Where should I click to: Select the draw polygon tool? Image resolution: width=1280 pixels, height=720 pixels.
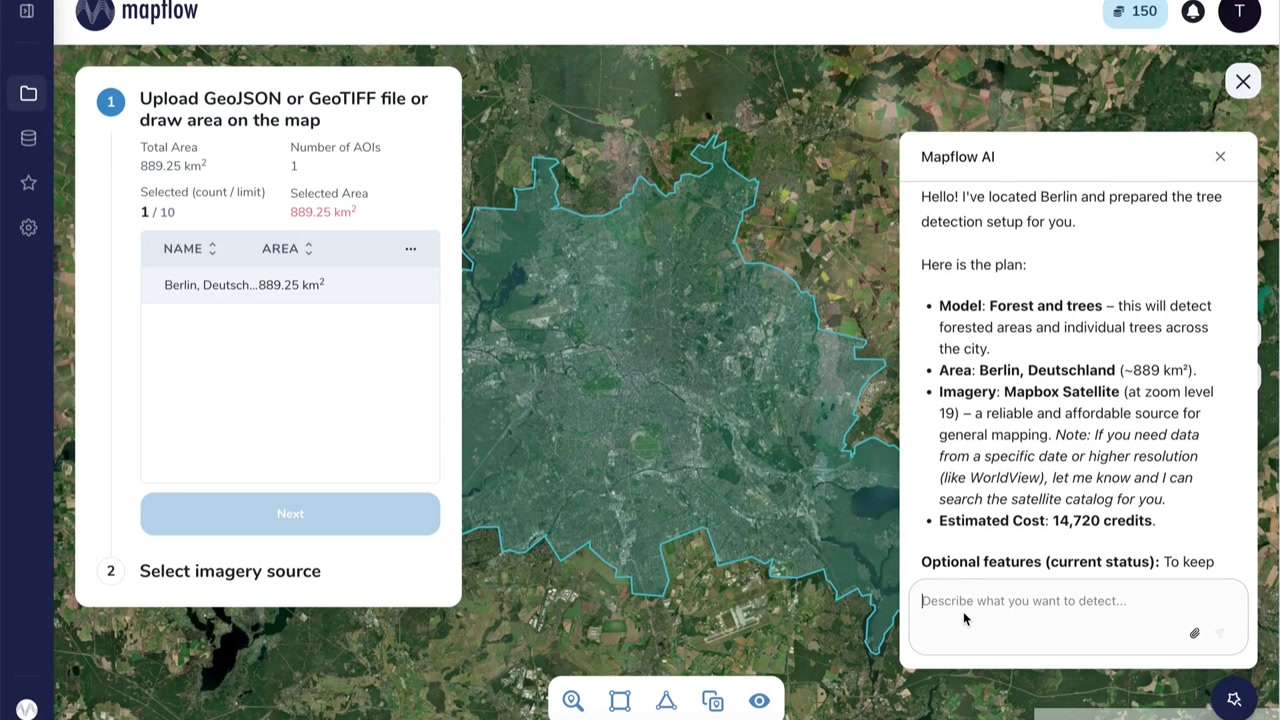[666, 701]
